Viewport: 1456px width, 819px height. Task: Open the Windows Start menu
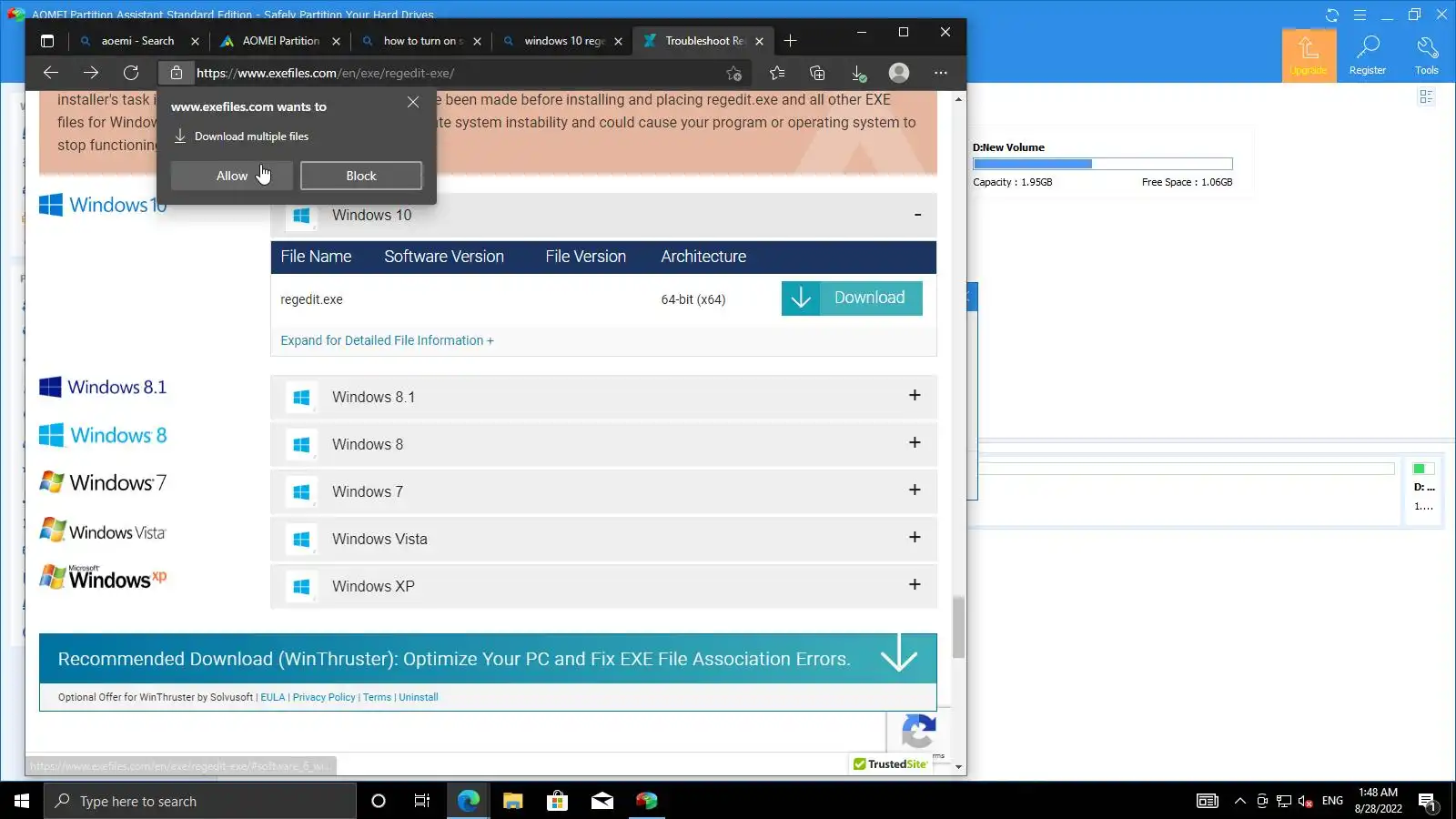[x=22, y=801]
